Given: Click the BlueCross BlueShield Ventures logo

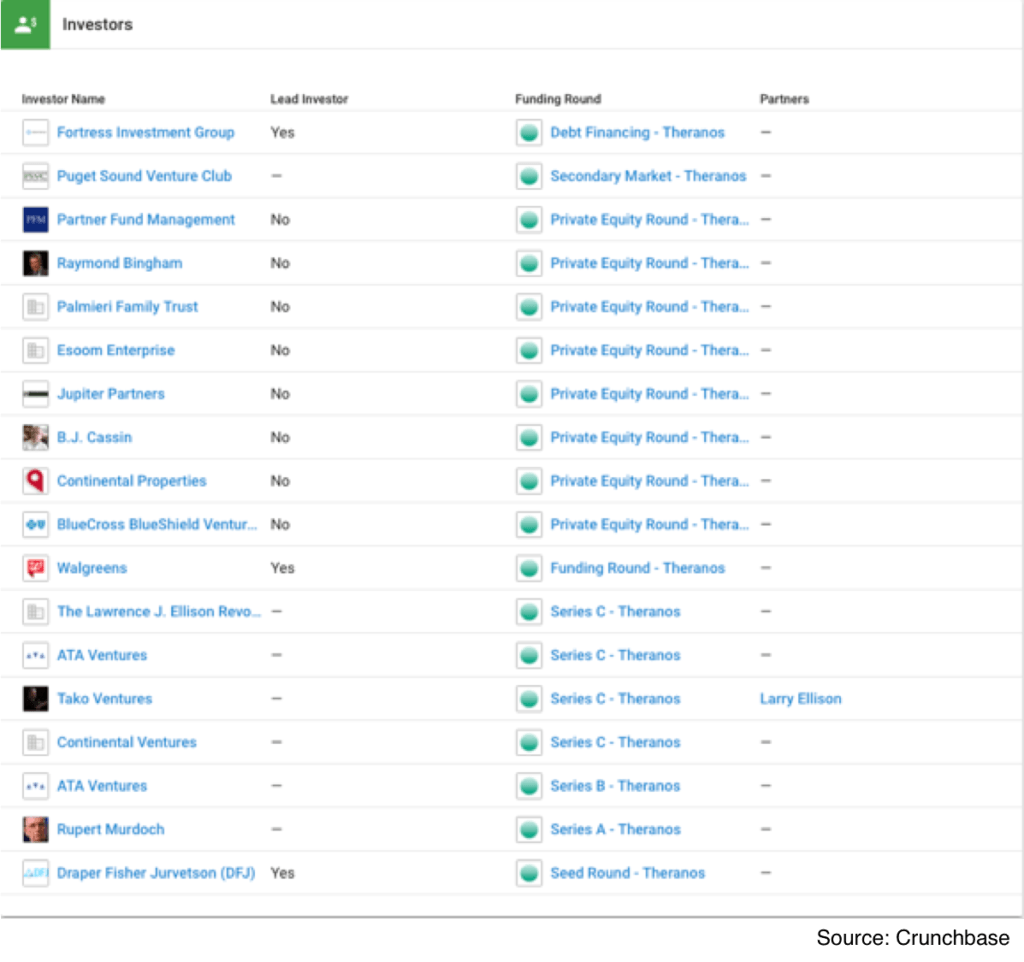Looking at the screenshot, I should (x=35, y=524).
